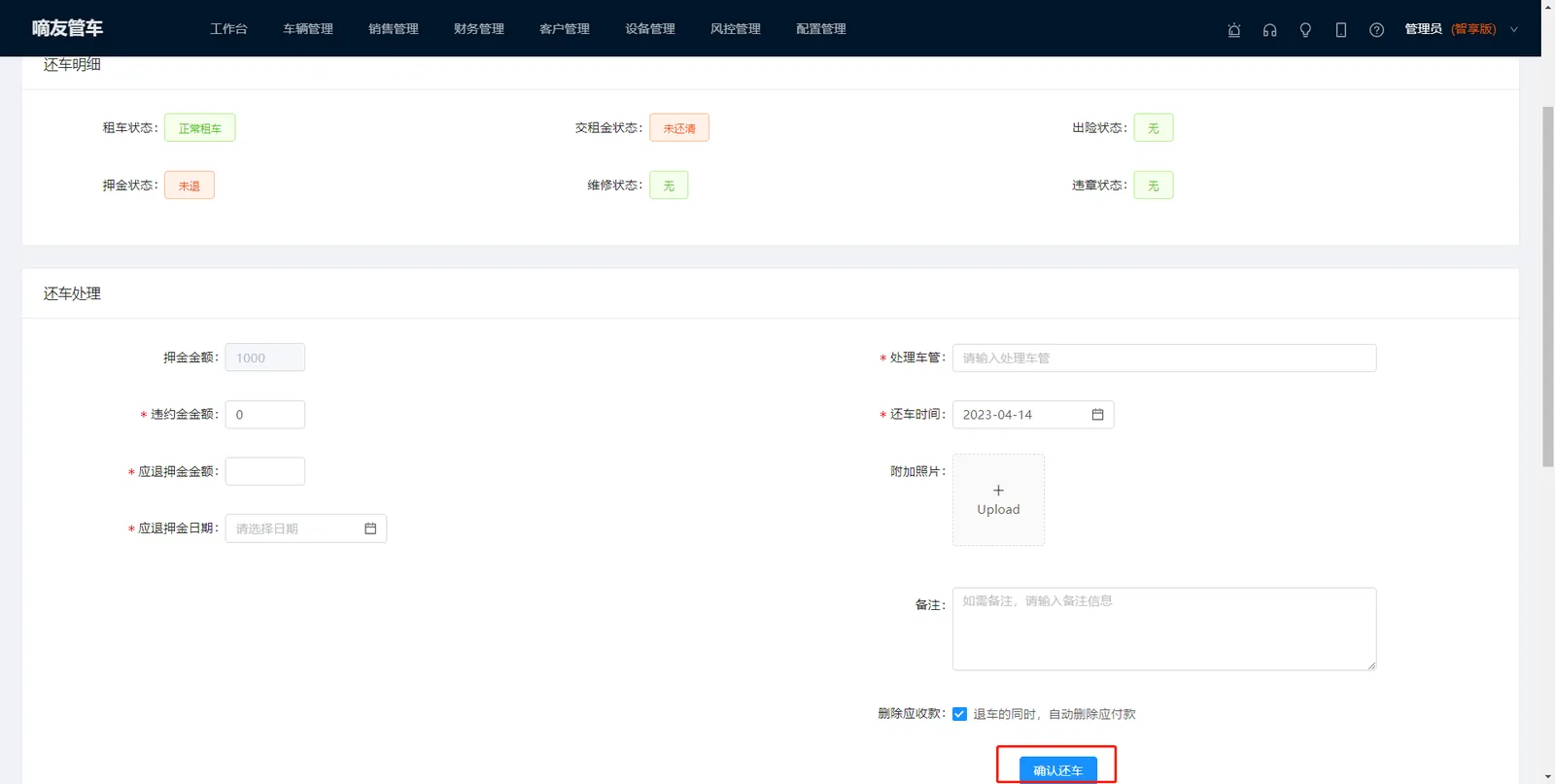The width and height of the screenshot is (1555, 784).
Task: Open the question mark help icon
Action: point(1376,30)
